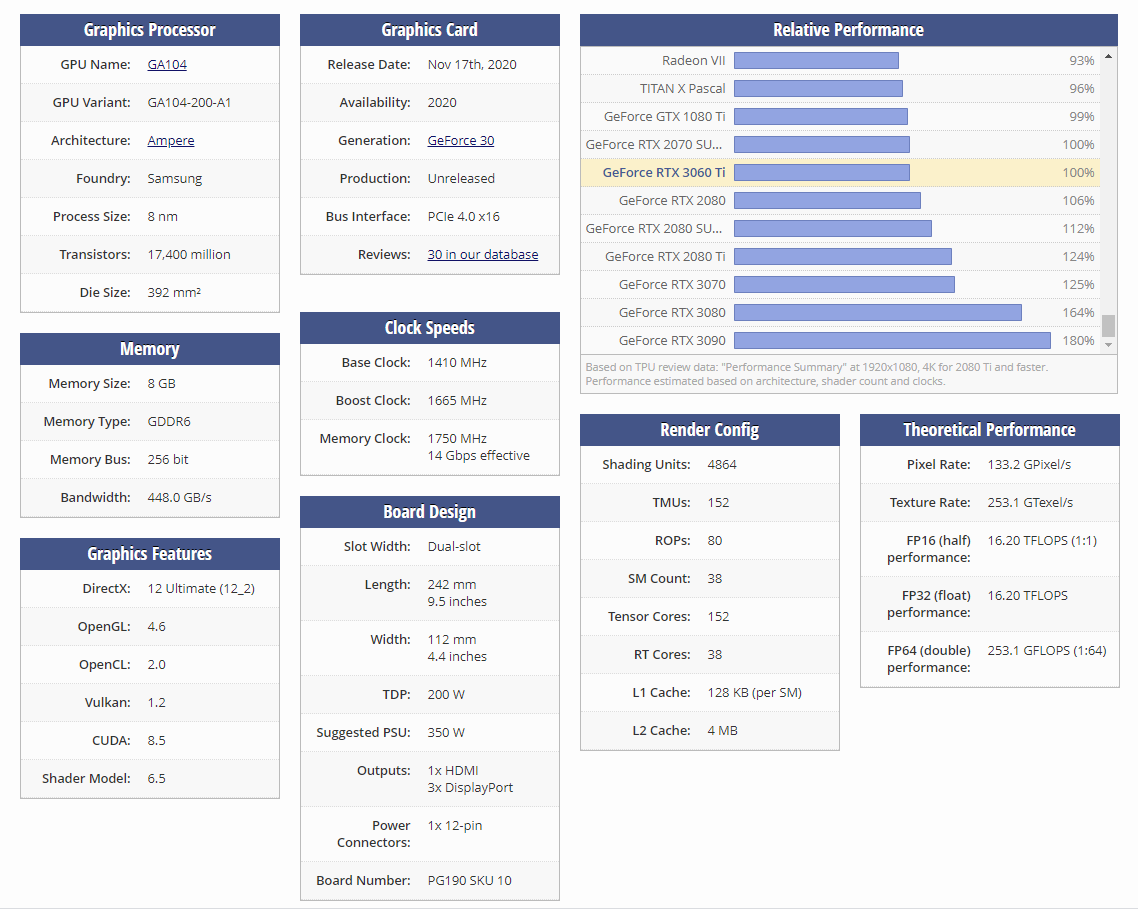
Task: Select the foundry value Samsung
Action: [175, 179]
